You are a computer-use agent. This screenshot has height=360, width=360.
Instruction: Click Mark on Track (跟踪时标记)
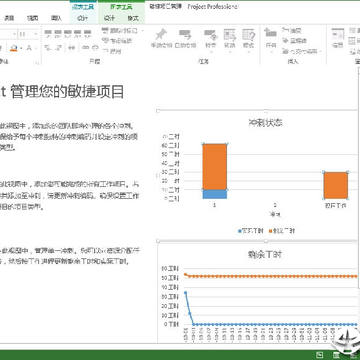[120, 31]
